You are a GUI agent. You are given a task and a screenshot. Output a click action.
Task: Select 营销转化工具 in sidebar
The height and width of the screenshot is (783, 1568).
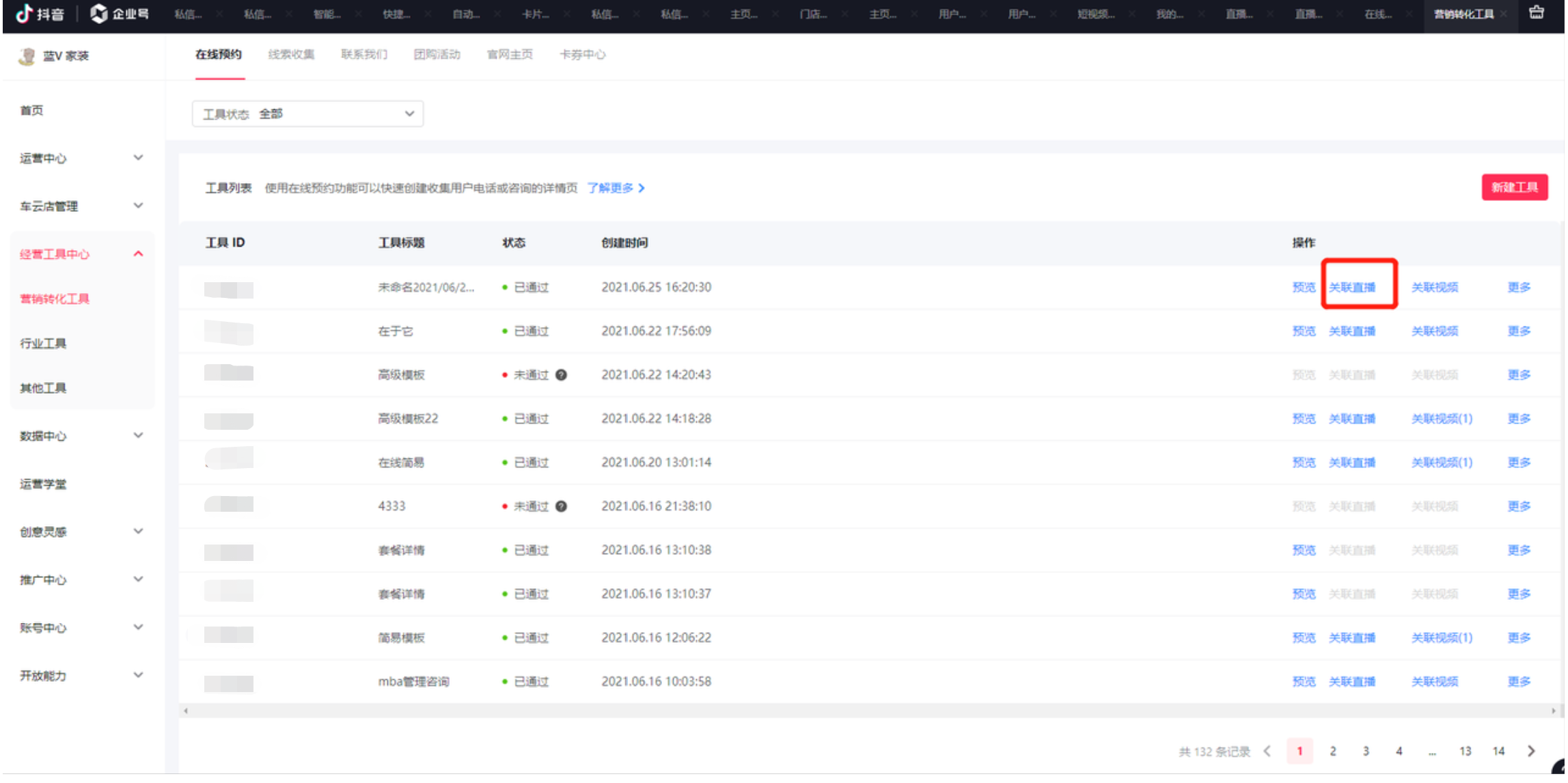click(x=55, y=299)
